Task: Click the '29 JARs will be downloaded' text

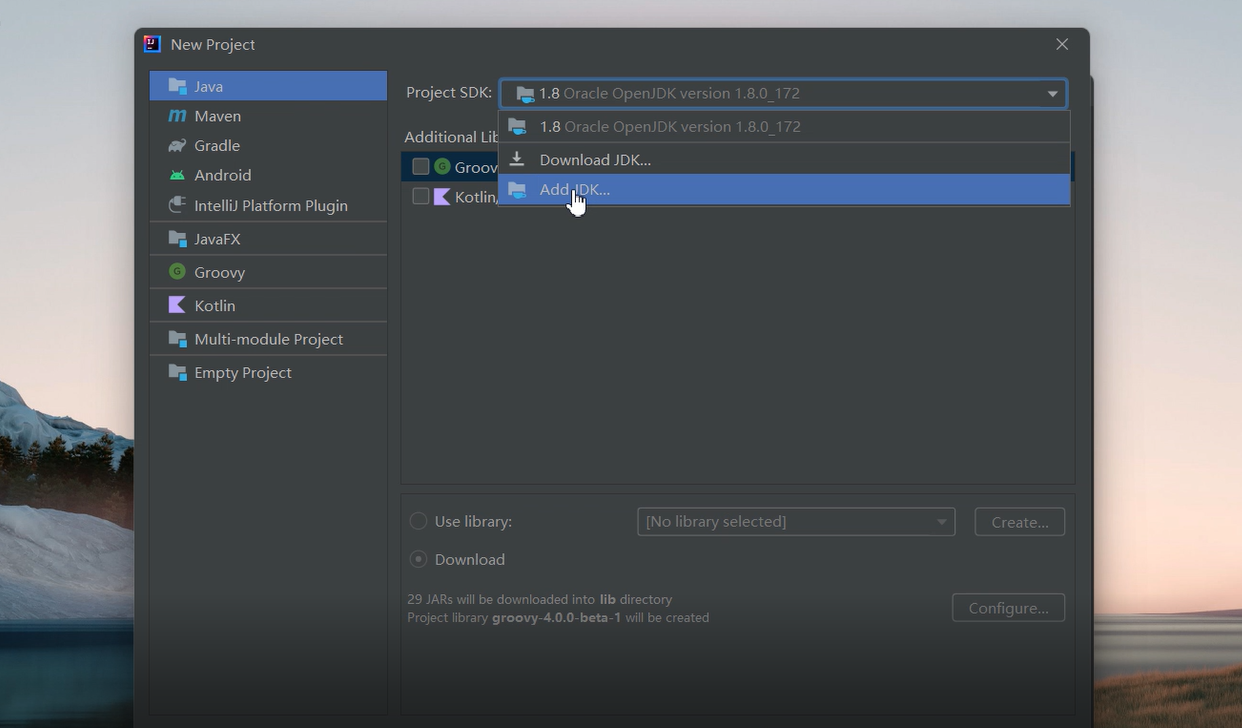Action: click(x=540, y=600)
